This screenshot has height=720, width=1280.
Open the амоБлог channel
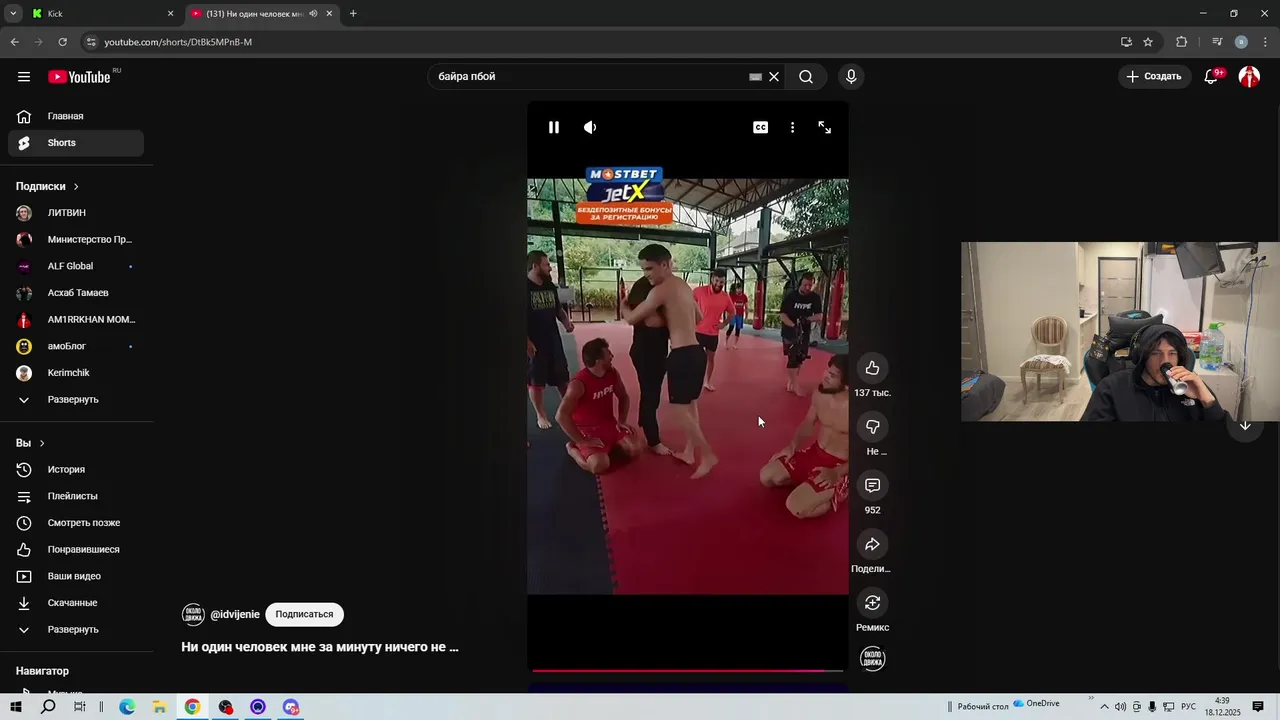click(76, 346)
